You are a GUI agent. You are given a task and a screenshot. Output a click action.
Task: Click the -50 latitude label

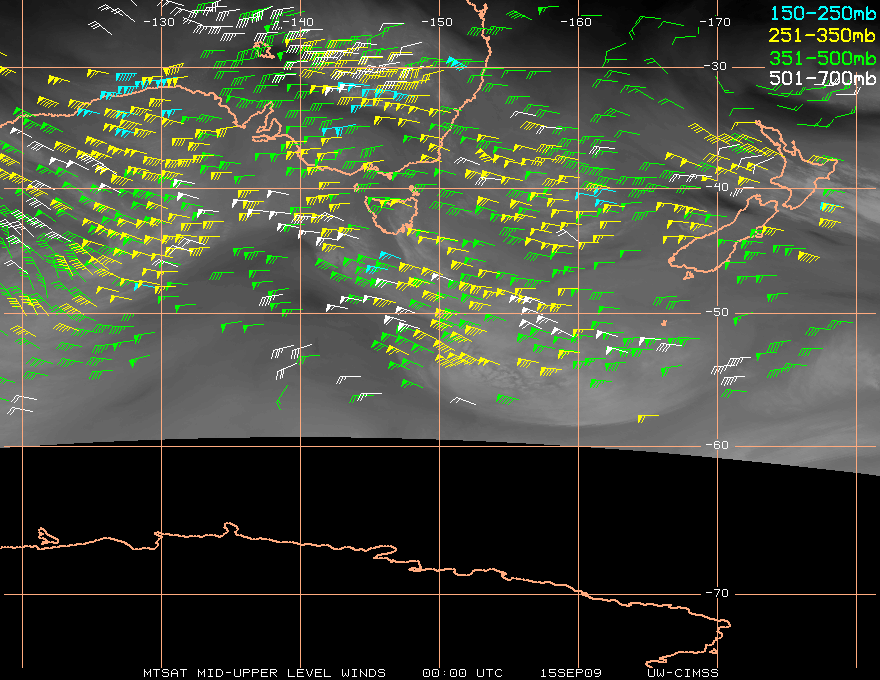(717, 312)
